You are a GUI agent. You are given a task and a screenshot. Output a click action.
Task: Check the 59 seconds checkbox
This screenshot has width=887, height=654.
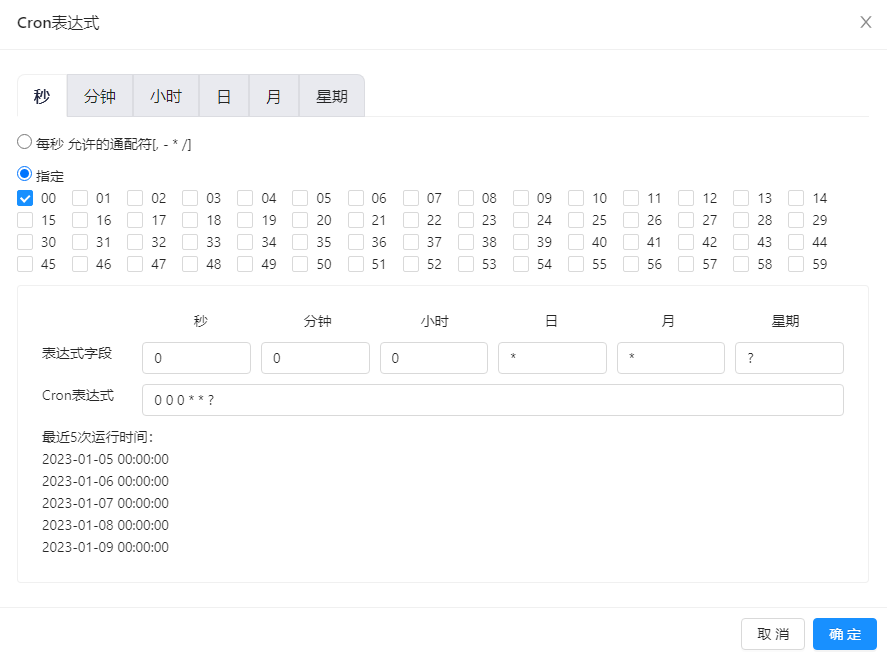click(796, 264)
